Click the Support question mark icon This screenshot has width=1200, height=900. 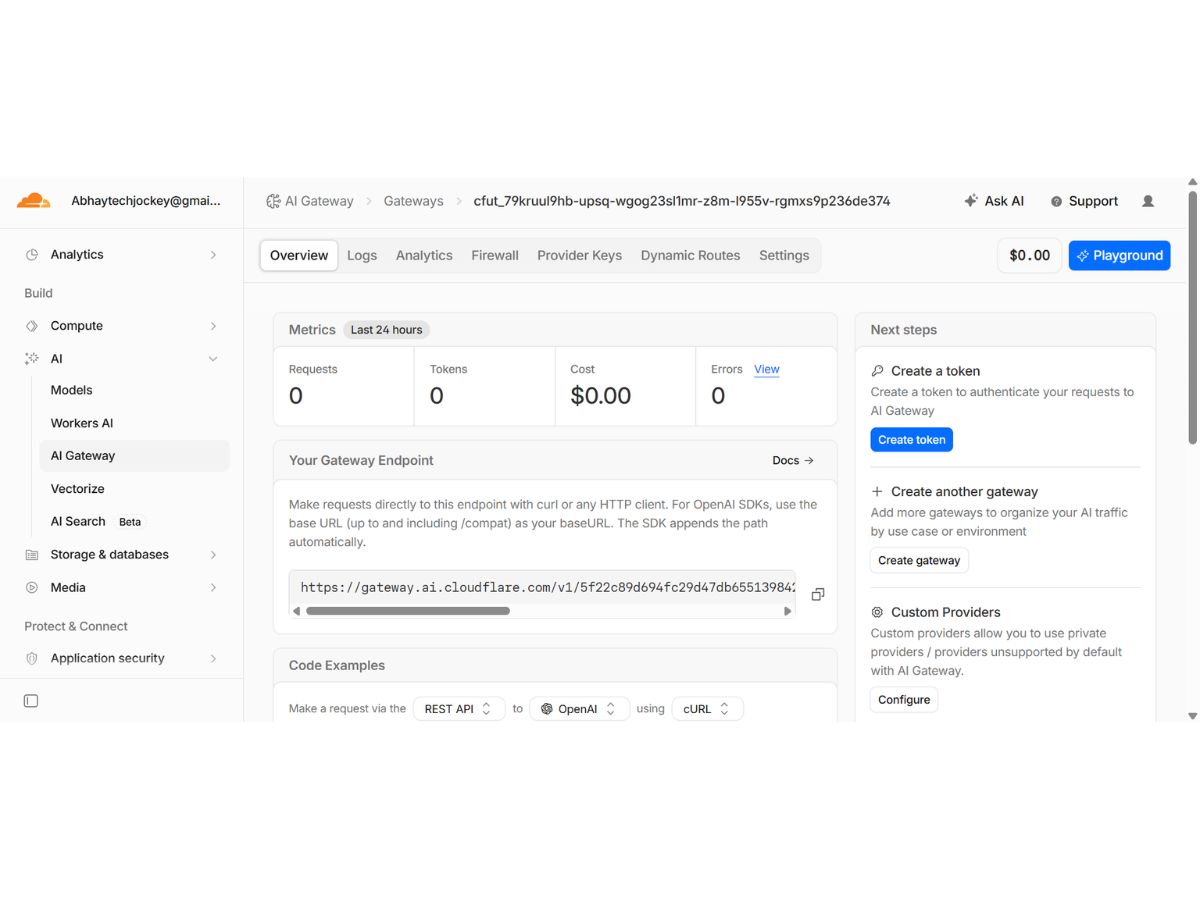coord(1056,202)
